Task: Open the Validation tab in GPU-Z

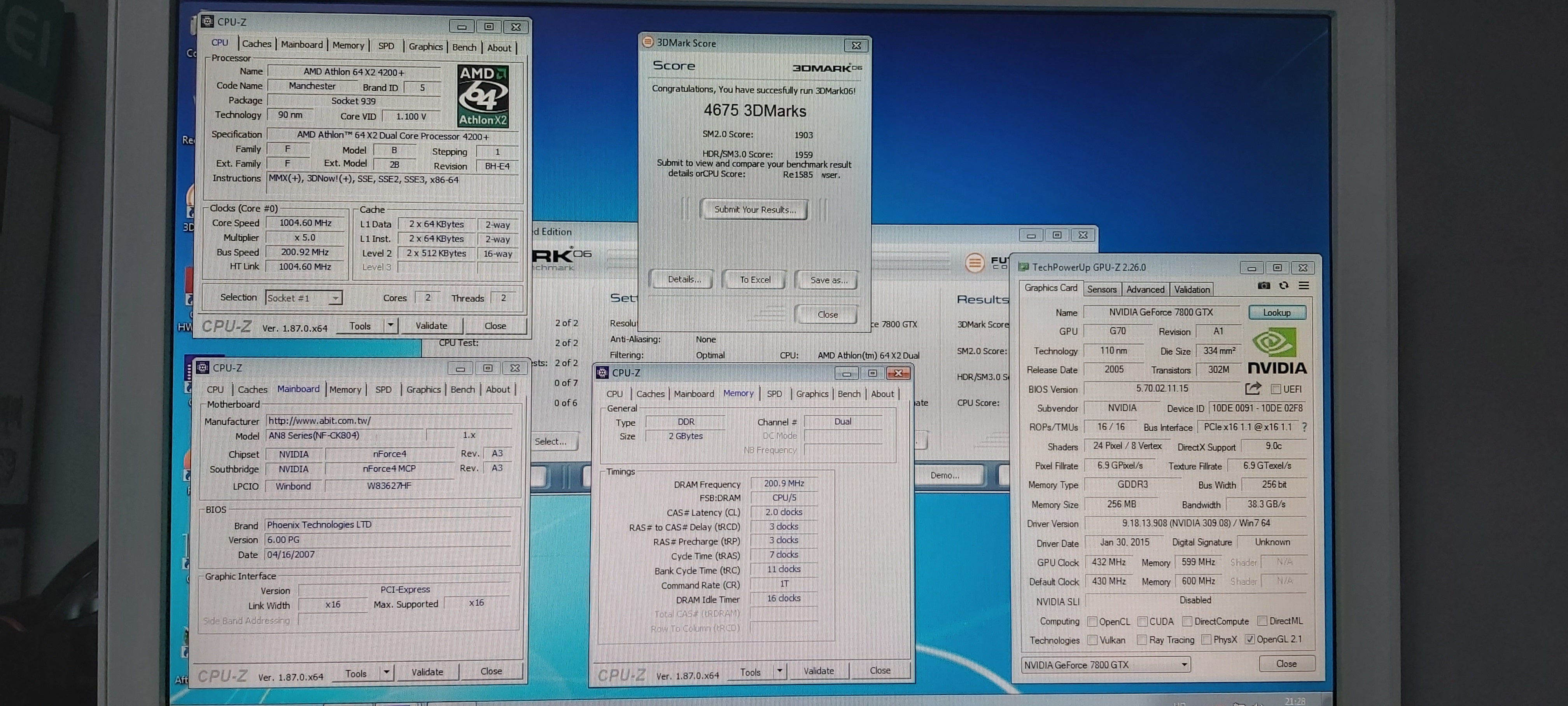Action: [x=1191, y=290]
